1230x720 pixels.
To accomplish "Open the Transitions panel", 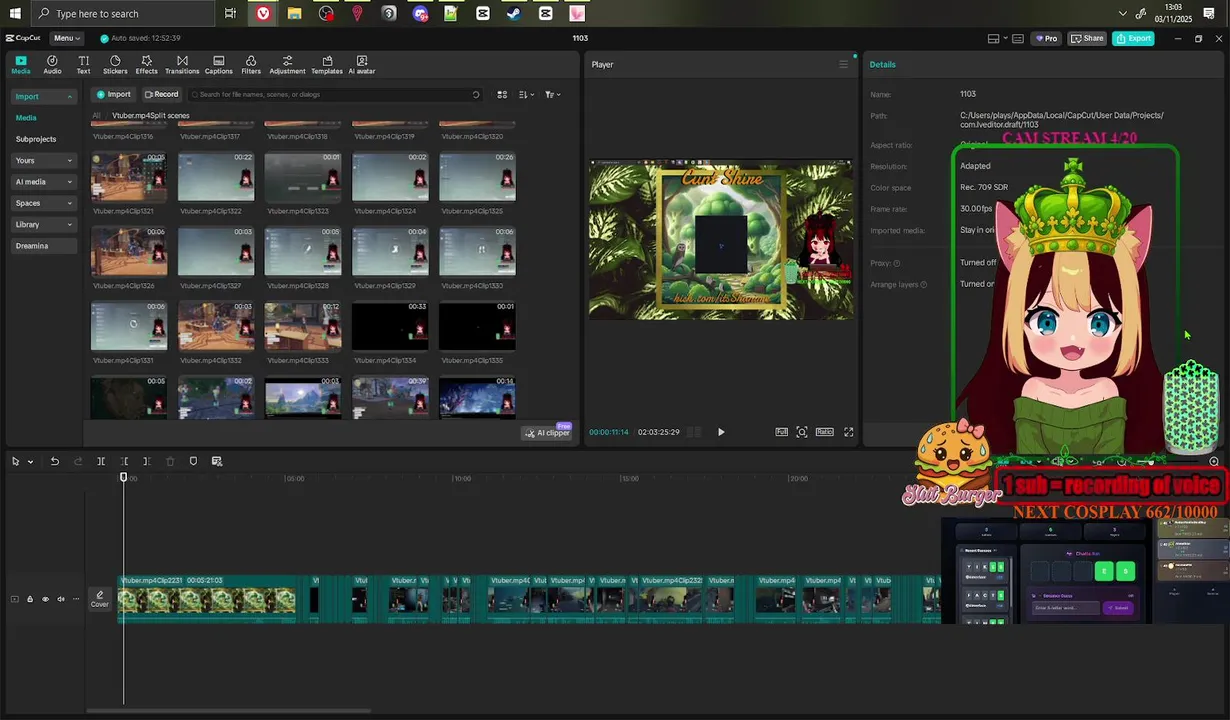I will [182, 65].
